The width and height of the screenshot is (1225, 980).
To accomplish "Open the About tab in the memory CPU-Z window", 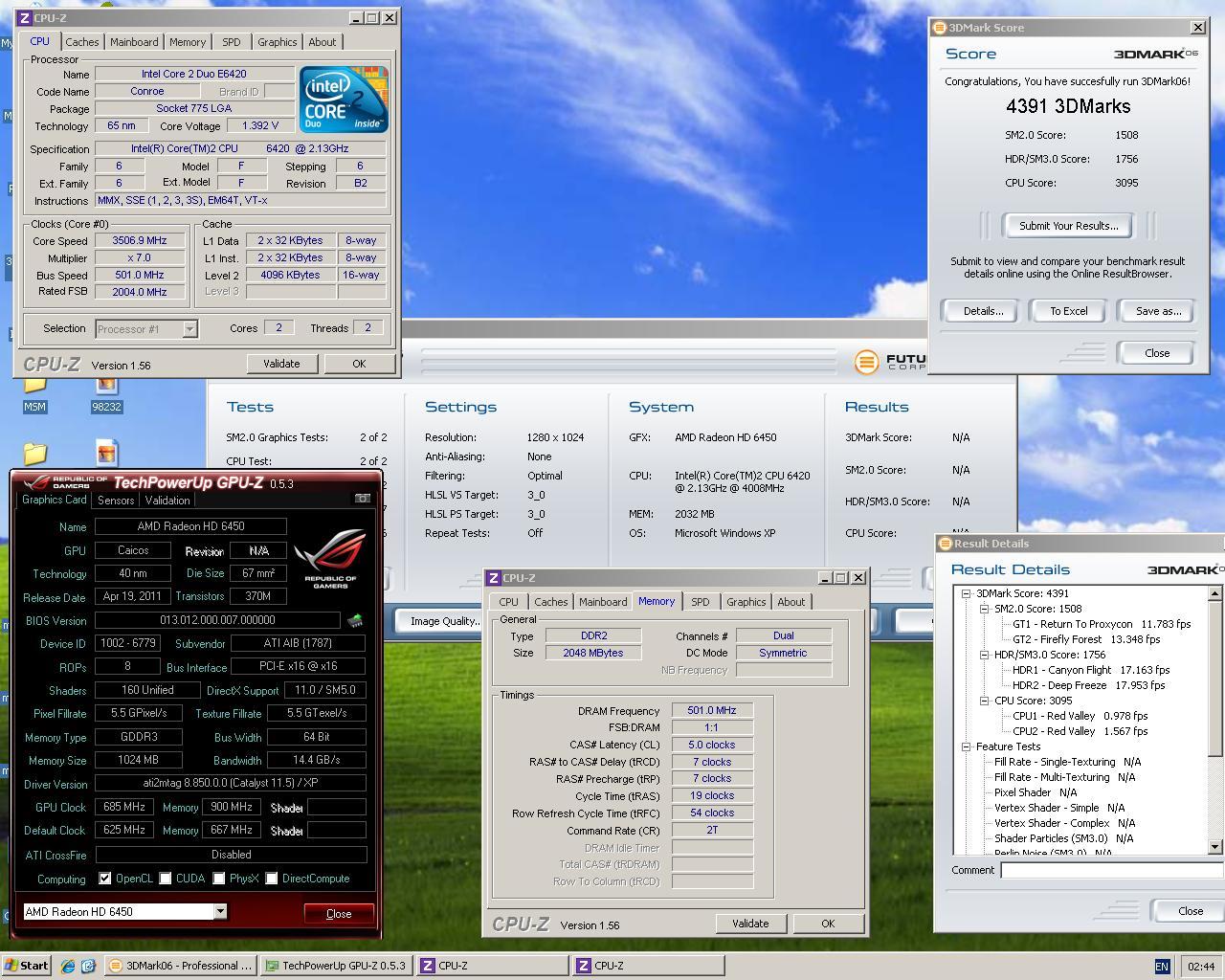I will point(791,602).
